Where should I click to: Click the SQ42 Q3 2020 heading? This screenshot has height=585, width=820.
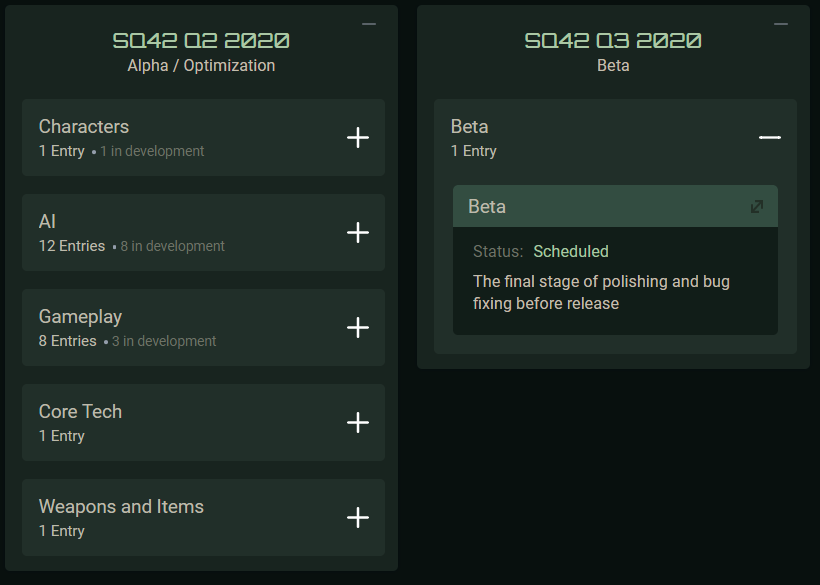[613, 41]
